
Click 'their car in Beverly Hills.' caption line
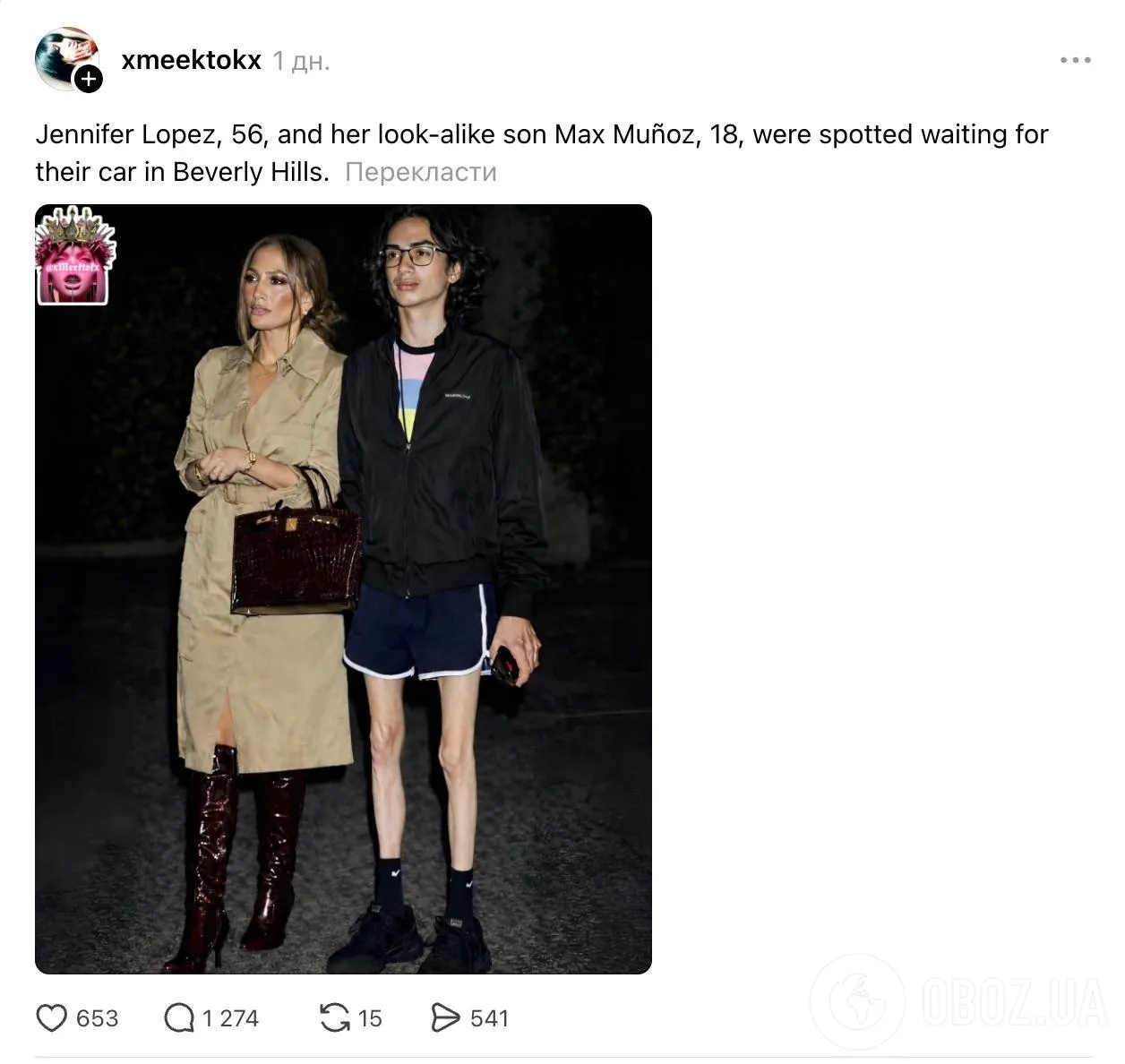click(x=183, y=172)
